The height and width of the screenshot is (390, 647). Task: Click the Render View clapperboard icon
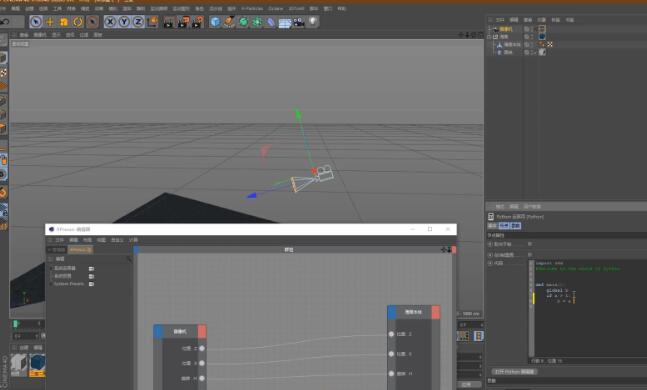[169, 22]
